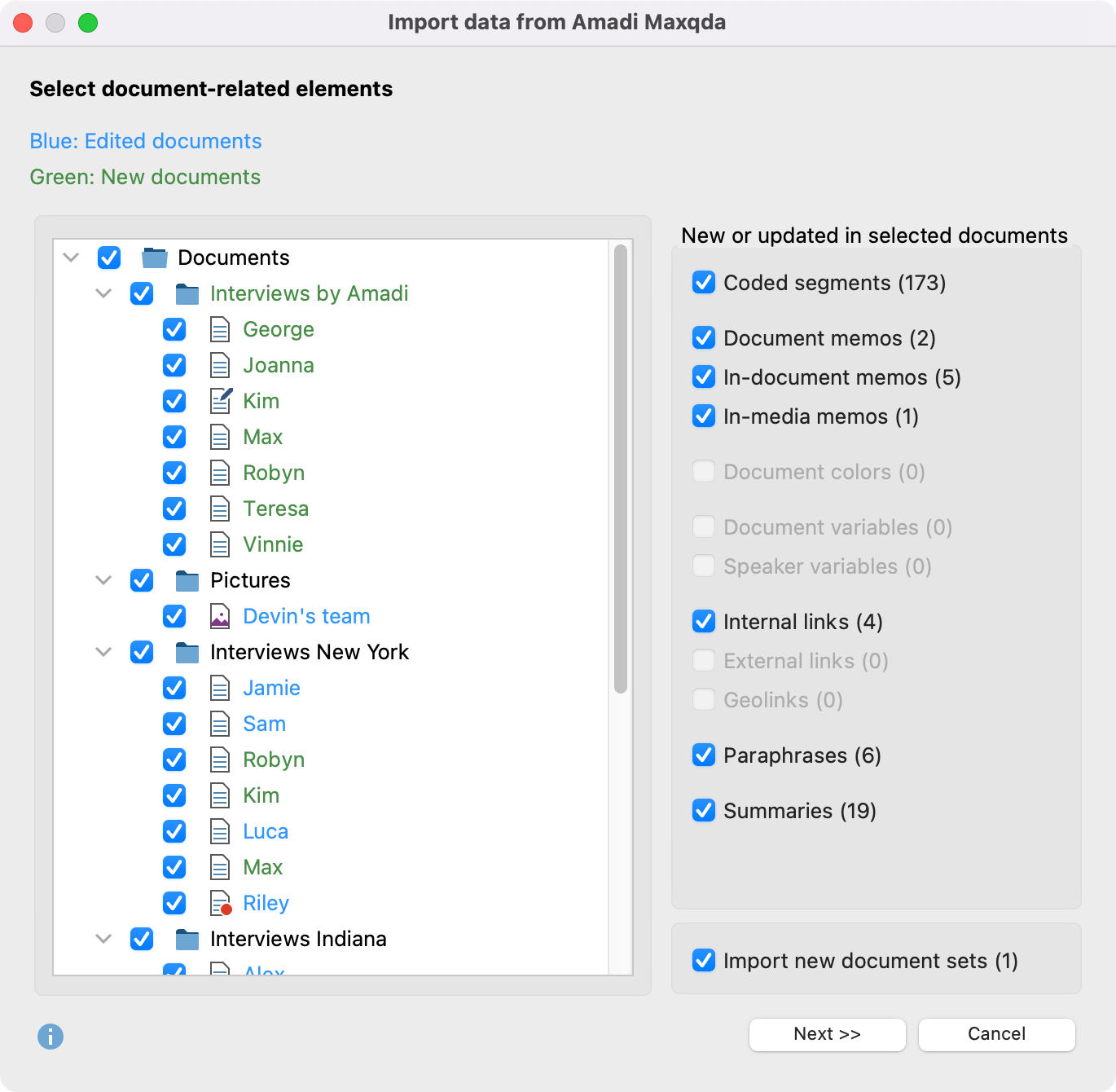
Task: Click the Interviews Indiana folder icon
Action: tap(187, 939)
